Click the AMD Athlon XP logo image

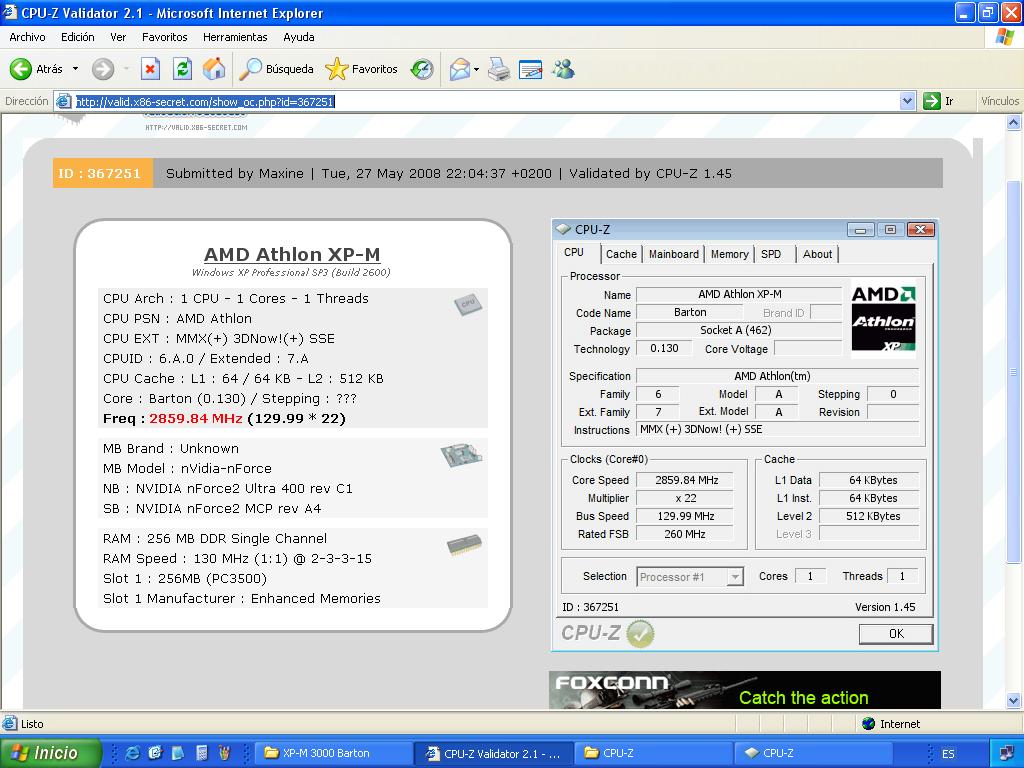click(883, 320)
